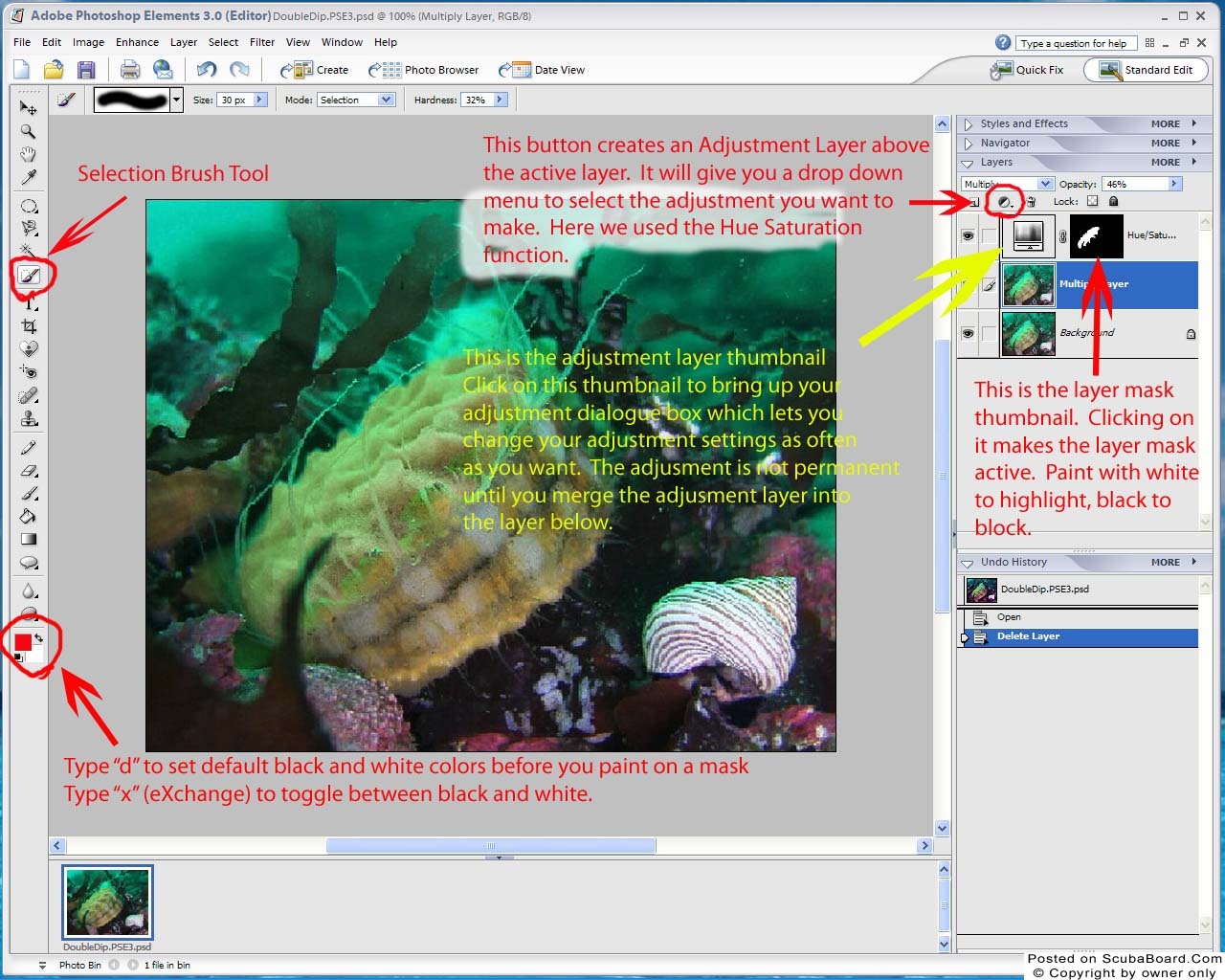Open MORE menu of Layers palette
Viewport: 1225px width, 980px height.
[1173, 163]
